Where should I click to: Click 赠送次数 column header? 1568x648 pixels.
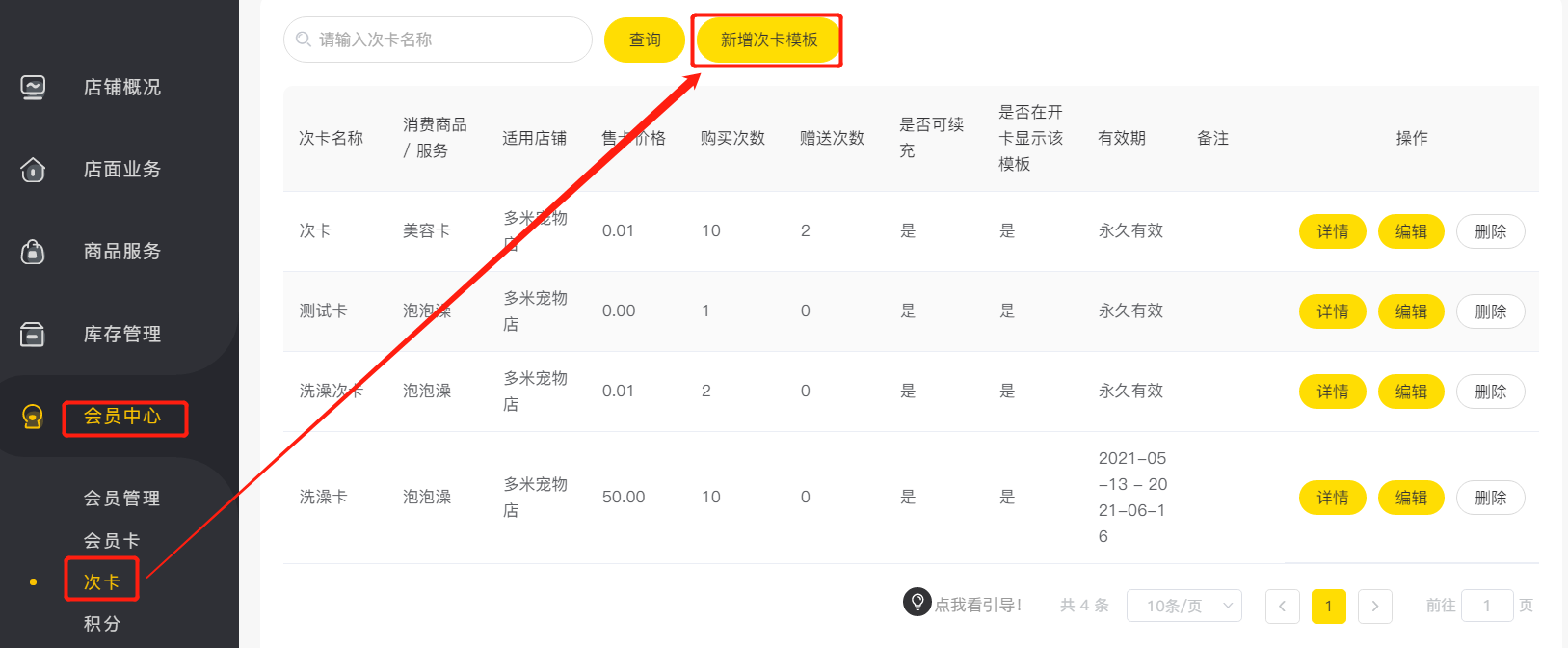coord(833,138)
